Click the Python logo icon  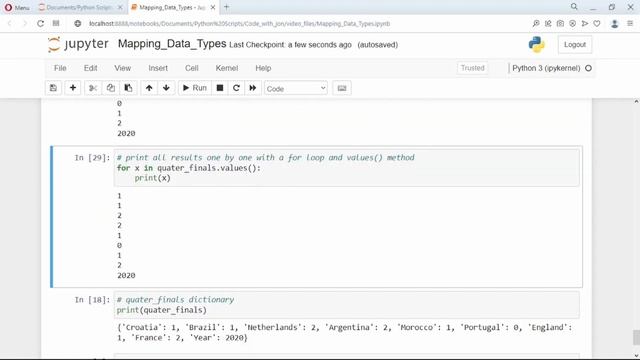pyautogui.click(x=536, y=44)
